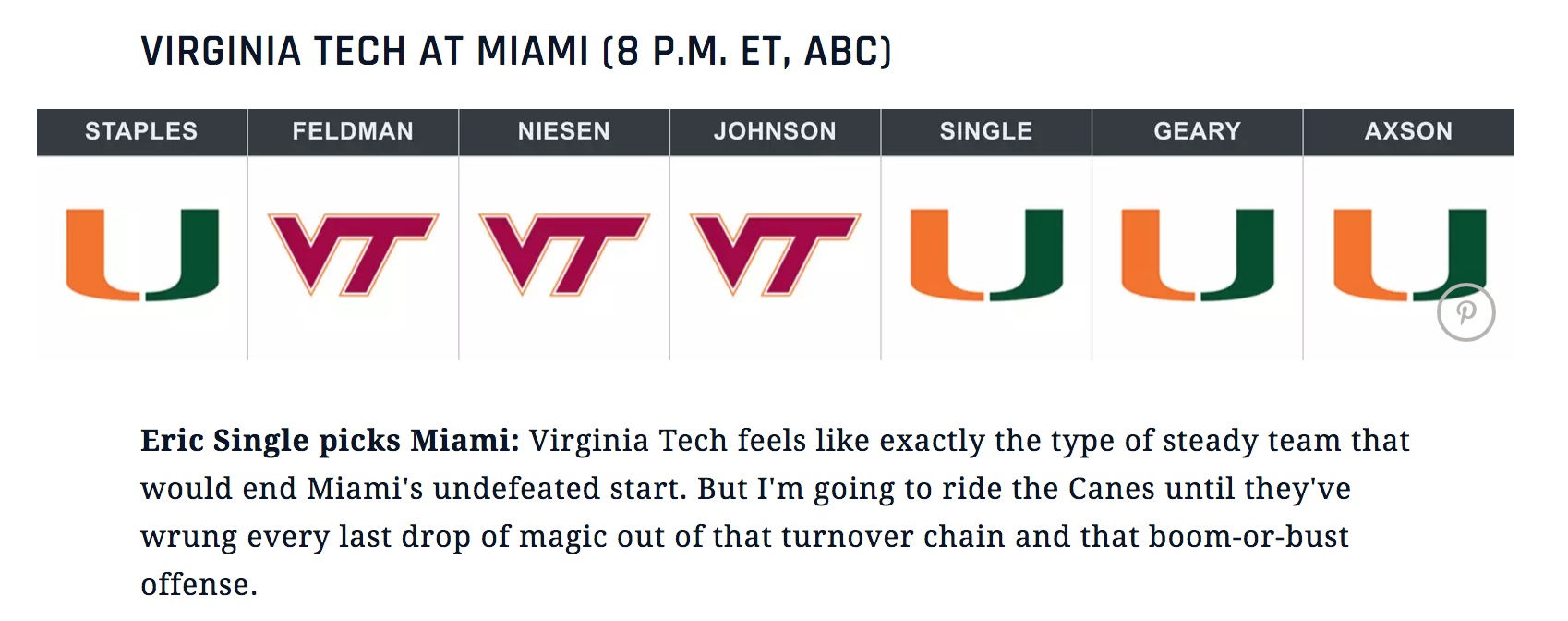Viewport: 1568px width, 621px height.
Task: Click Staples' Miami U logo pick
Action: pos(142,255)
